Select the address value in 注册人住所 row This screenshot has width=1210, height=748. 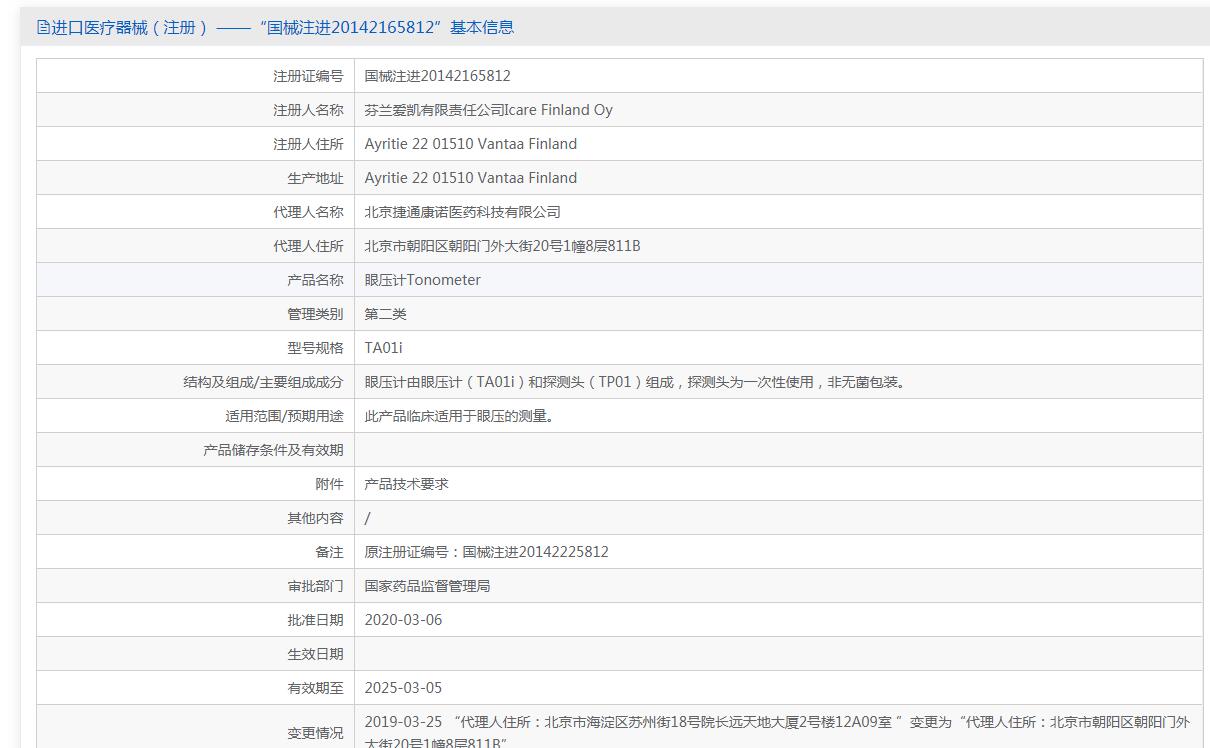click(x=470, y=144)
